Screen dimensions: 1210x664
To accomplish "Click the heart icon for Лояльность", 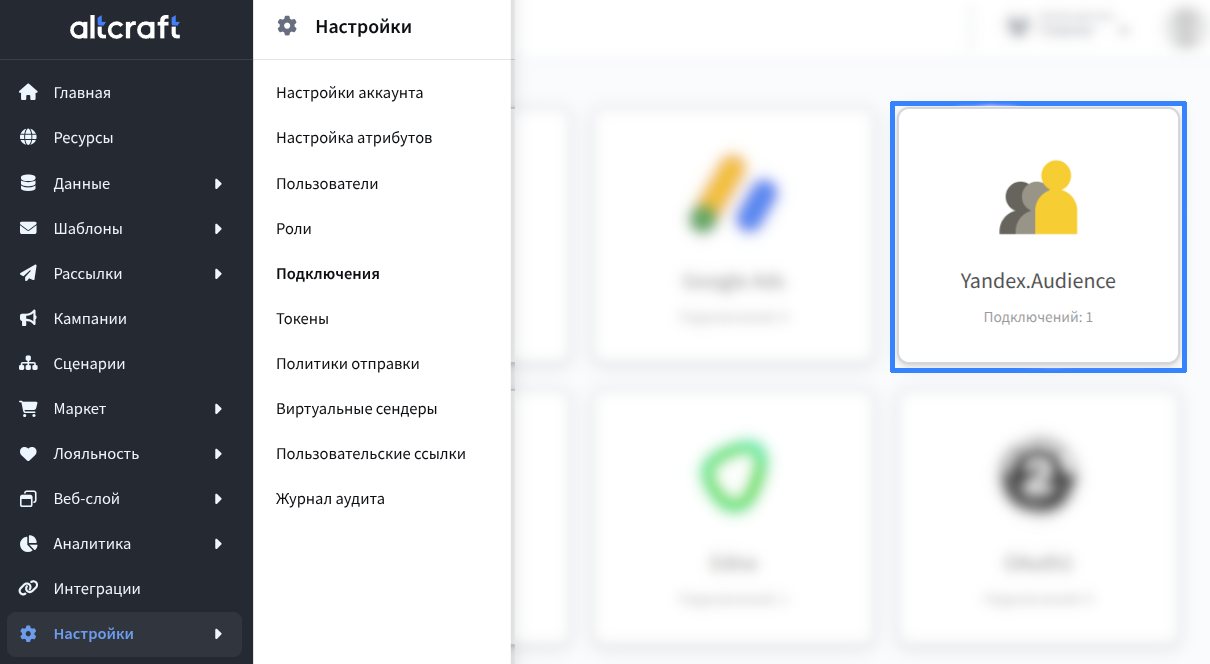I will [x=28, y=454].
